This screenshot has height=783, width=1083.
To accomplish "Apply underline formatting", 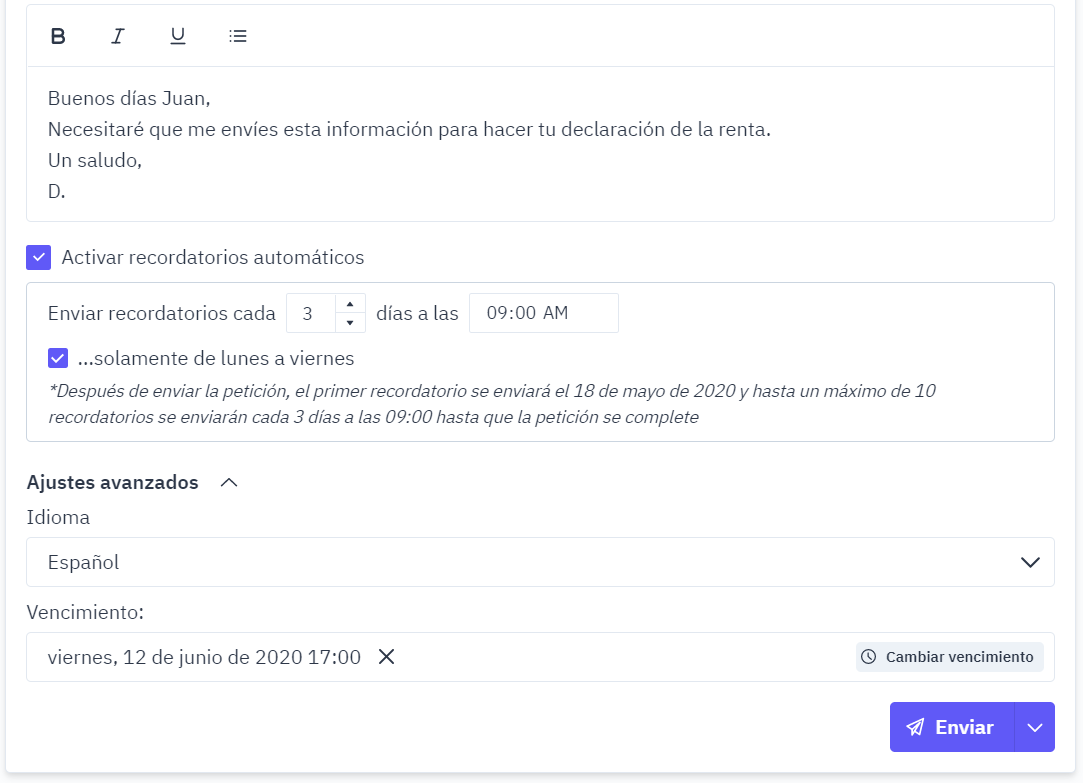I will (177, 35).
